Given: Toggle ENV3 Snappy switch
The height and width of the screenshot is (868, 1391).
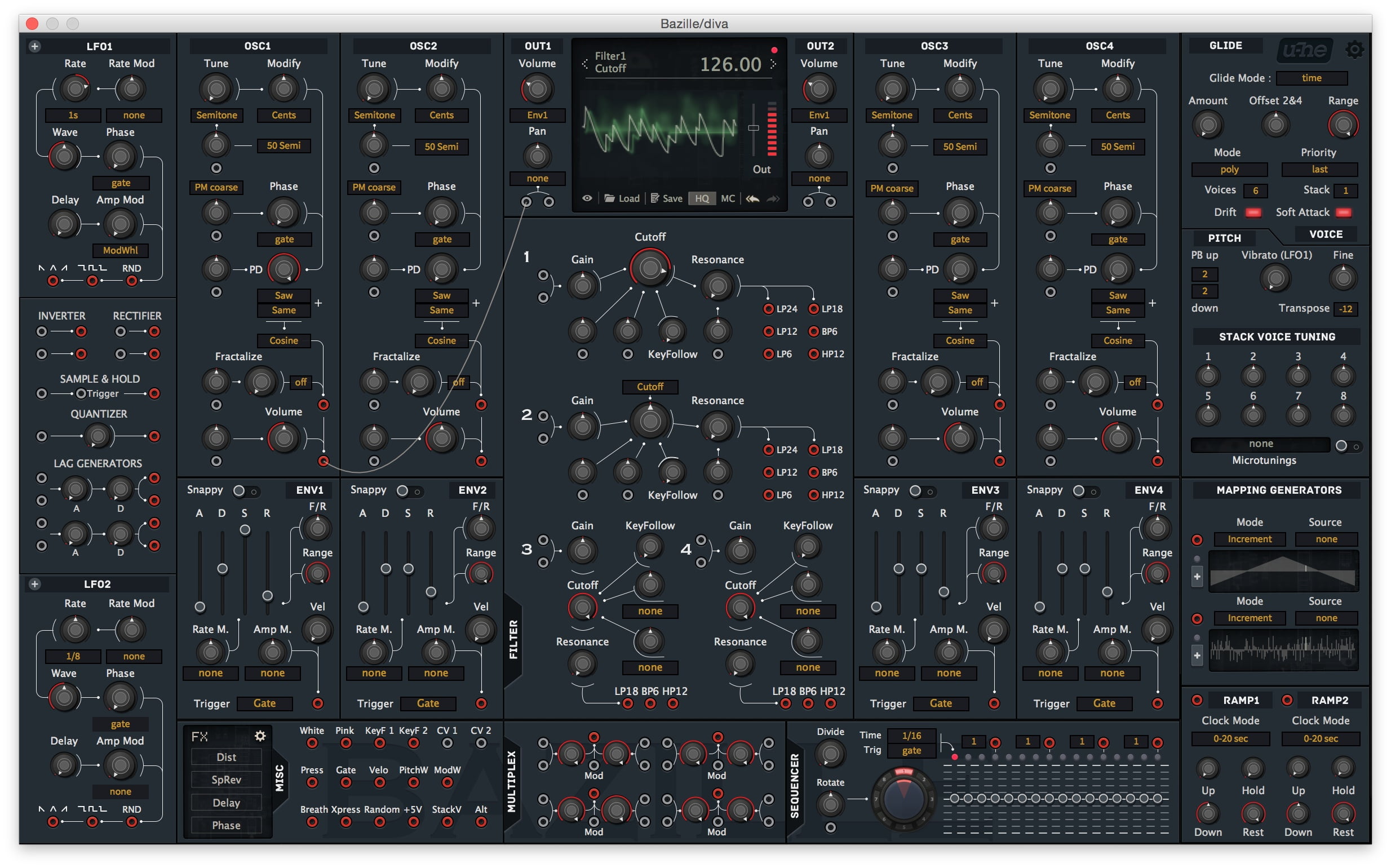Looking at the screenshot, I should [x=922, y=491].
